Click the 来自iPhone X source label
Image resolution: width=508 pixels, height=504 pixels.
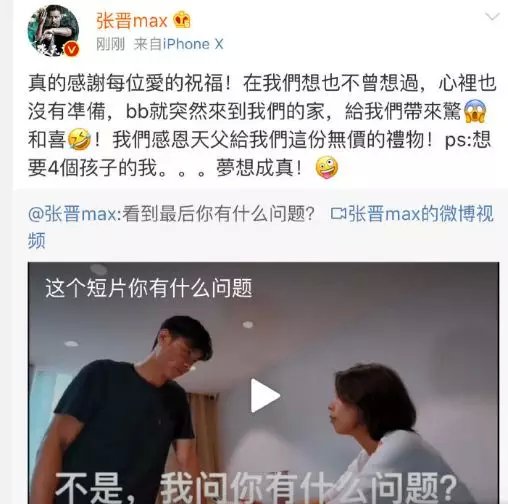178,44
